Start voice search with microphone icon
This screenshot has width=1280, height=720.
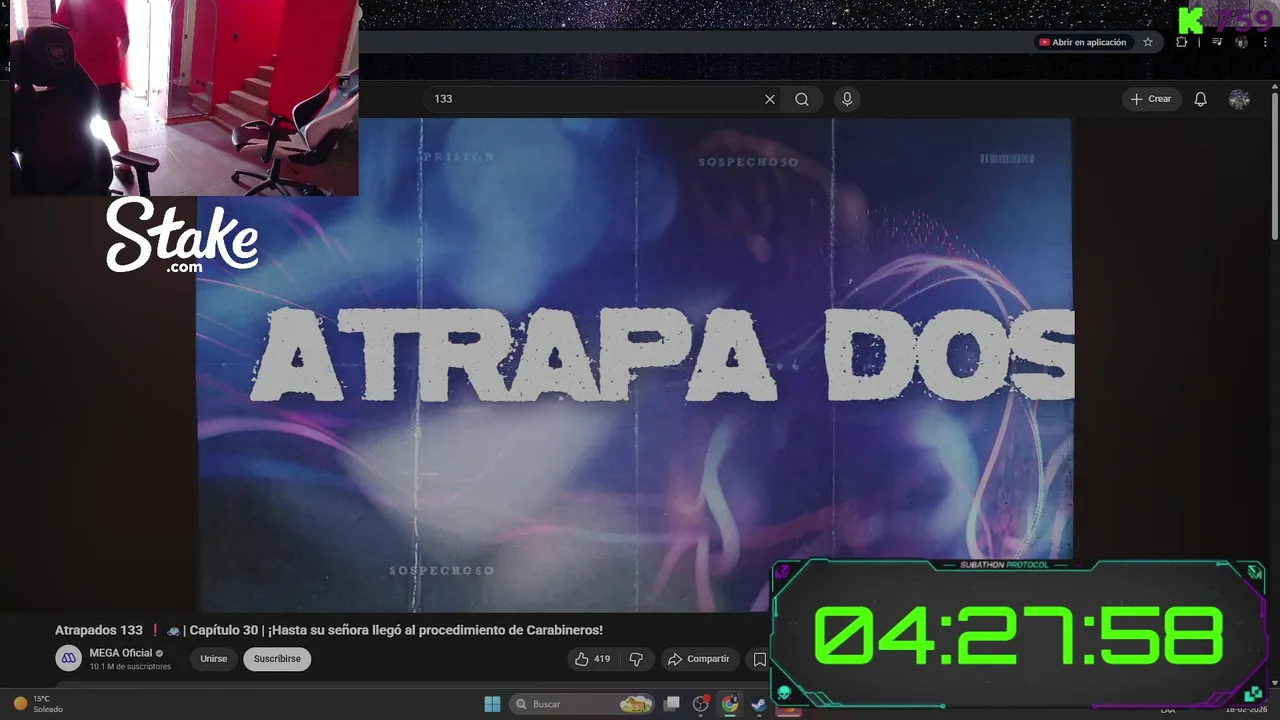847,99
